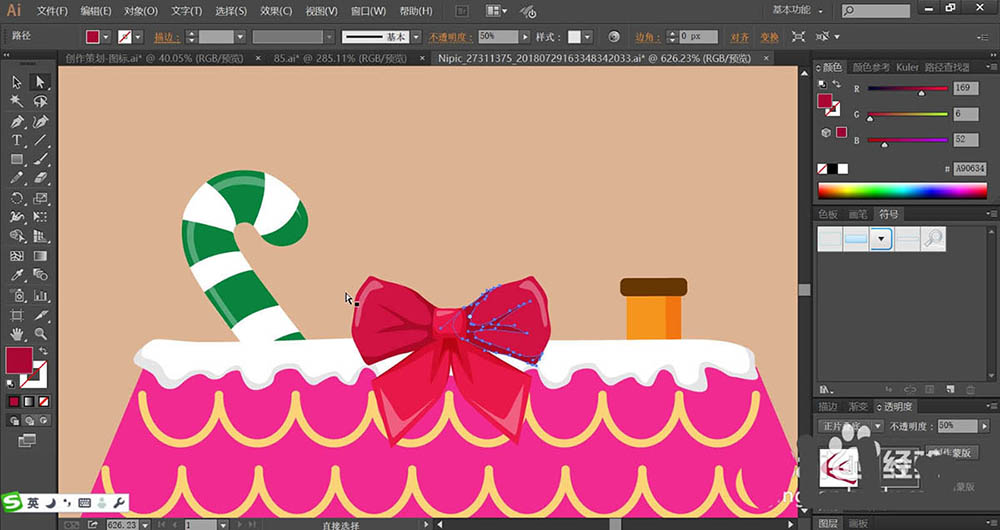Open the brush definition 基本 dropdown
1000x530 pixels.
(416, 37)
